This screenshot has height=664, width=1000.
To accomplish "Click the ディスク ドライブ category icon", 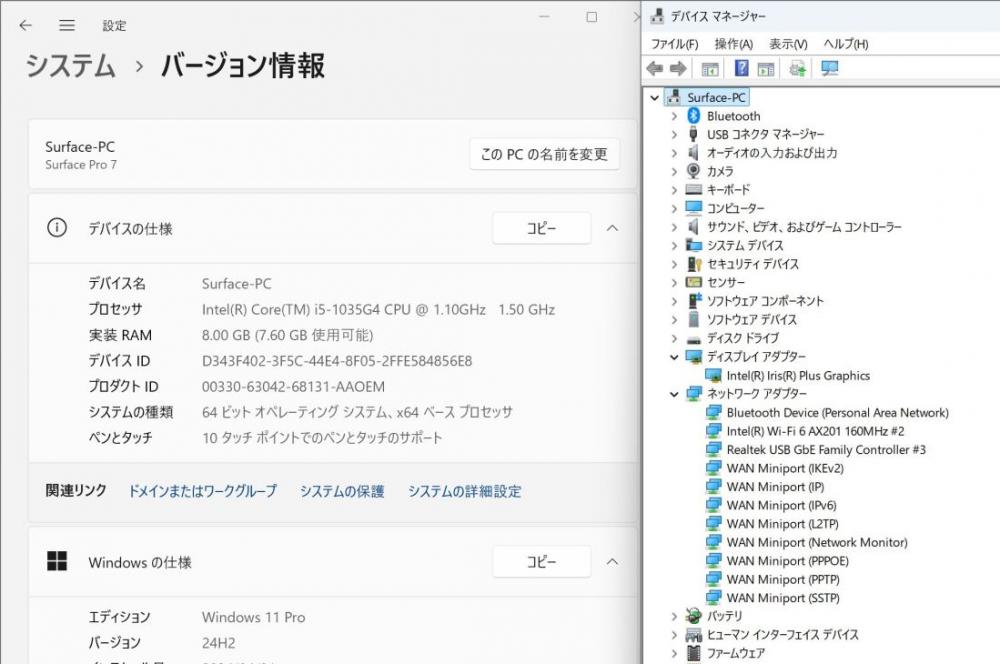I will click(693, 339).
